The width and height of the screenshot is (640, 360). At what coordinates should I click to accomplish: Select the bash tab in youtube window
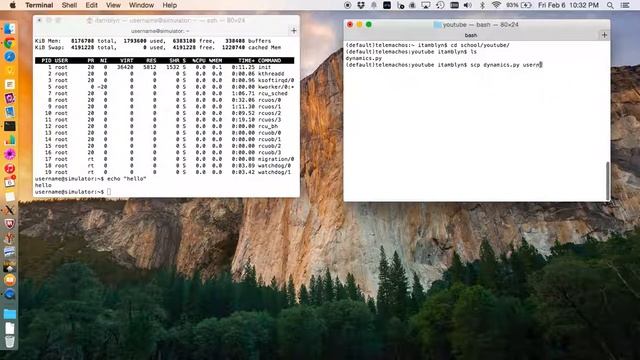[471, 35]
